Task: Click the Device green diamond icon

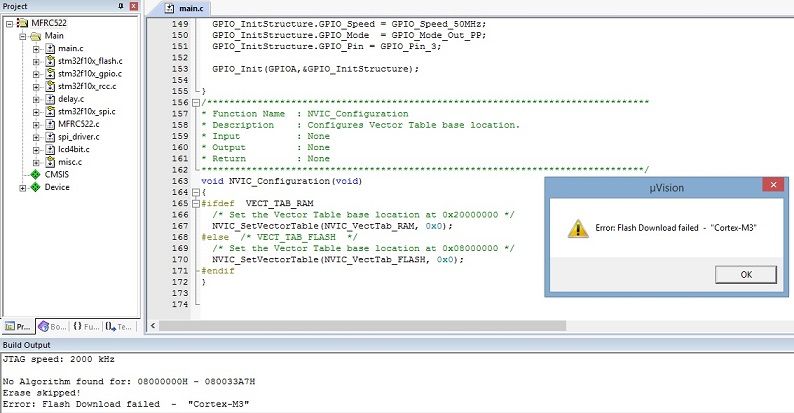Action: tap(35, 187)
